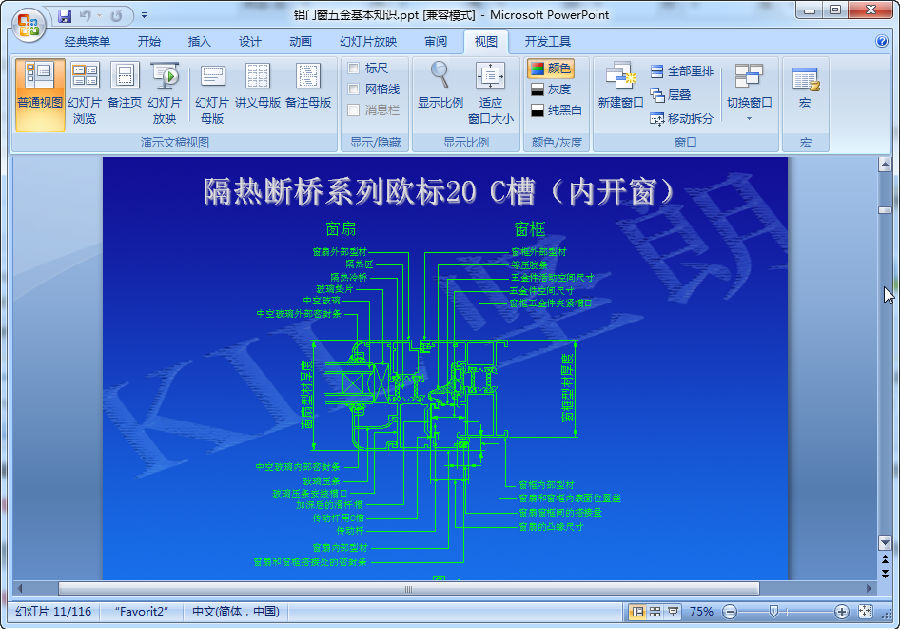The height and width of the screenshot is (629, 900).
Task: Start slide show (幻灯片放映) in ribbon
Action: (x=164, y=95)
